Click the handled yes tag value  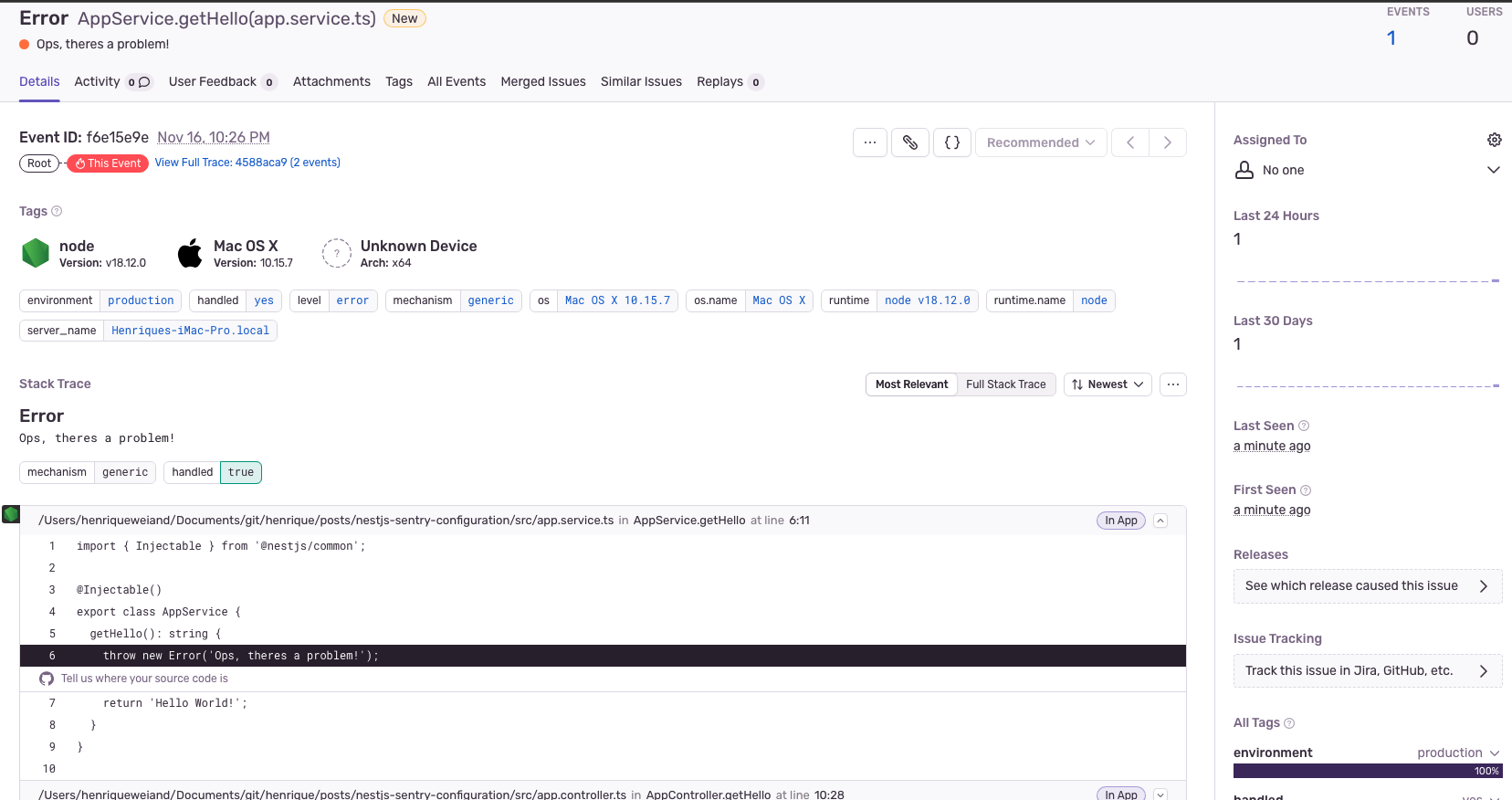tap(264, 300)
